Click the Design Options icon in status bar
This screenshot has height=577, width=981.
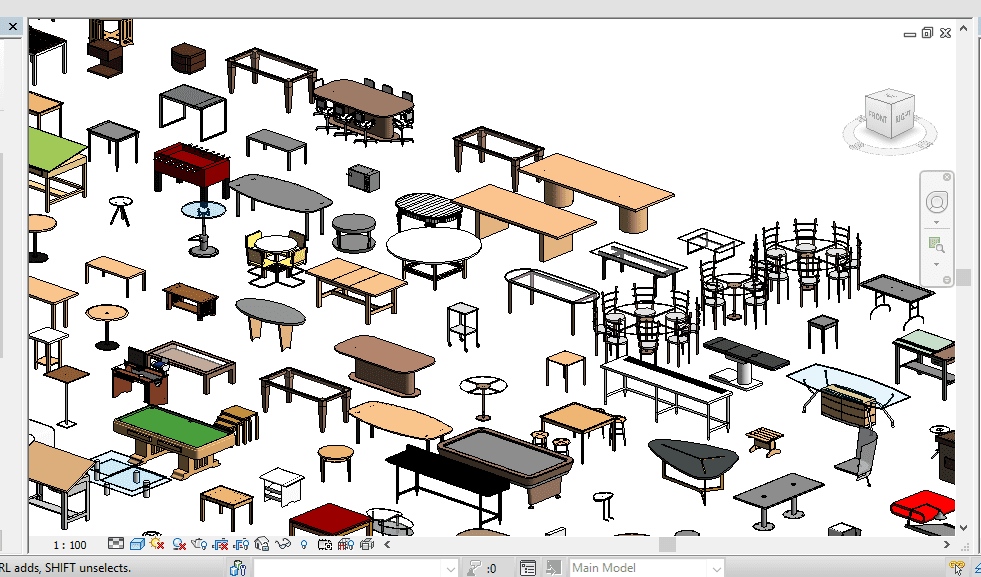528,568
